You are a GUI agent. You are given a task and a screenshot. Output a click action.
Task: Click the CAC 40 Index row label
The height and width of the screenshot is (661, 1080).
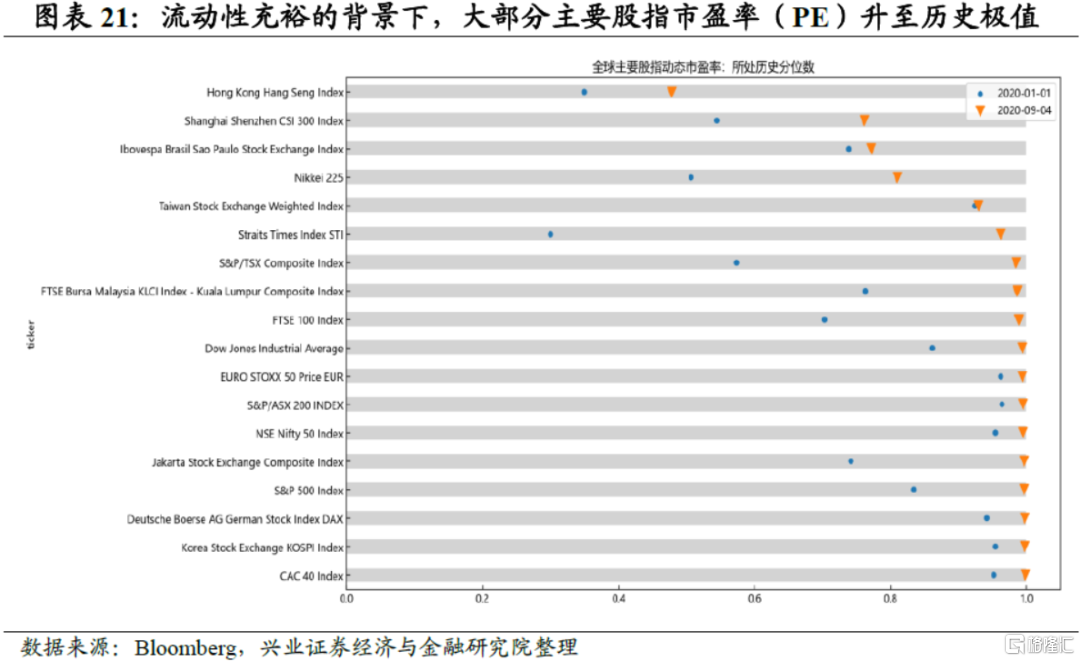click(311, 576)
